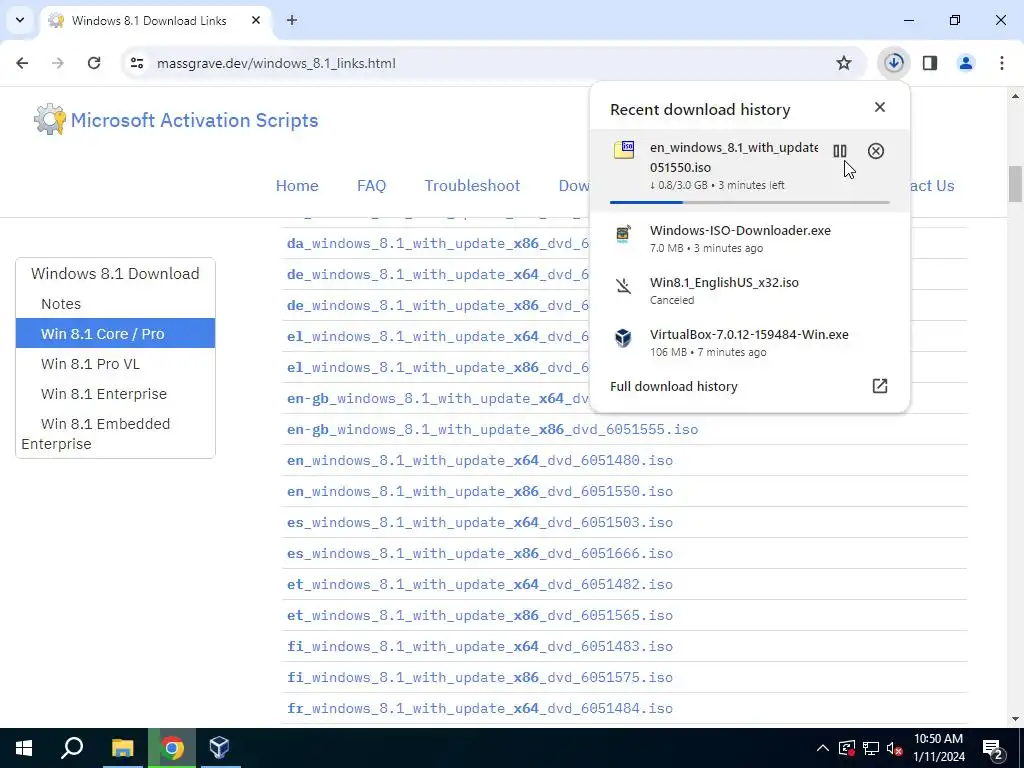Open VirtualBox-7.0.12-159484-Win.exe download entry

click(x=749, y=343)
